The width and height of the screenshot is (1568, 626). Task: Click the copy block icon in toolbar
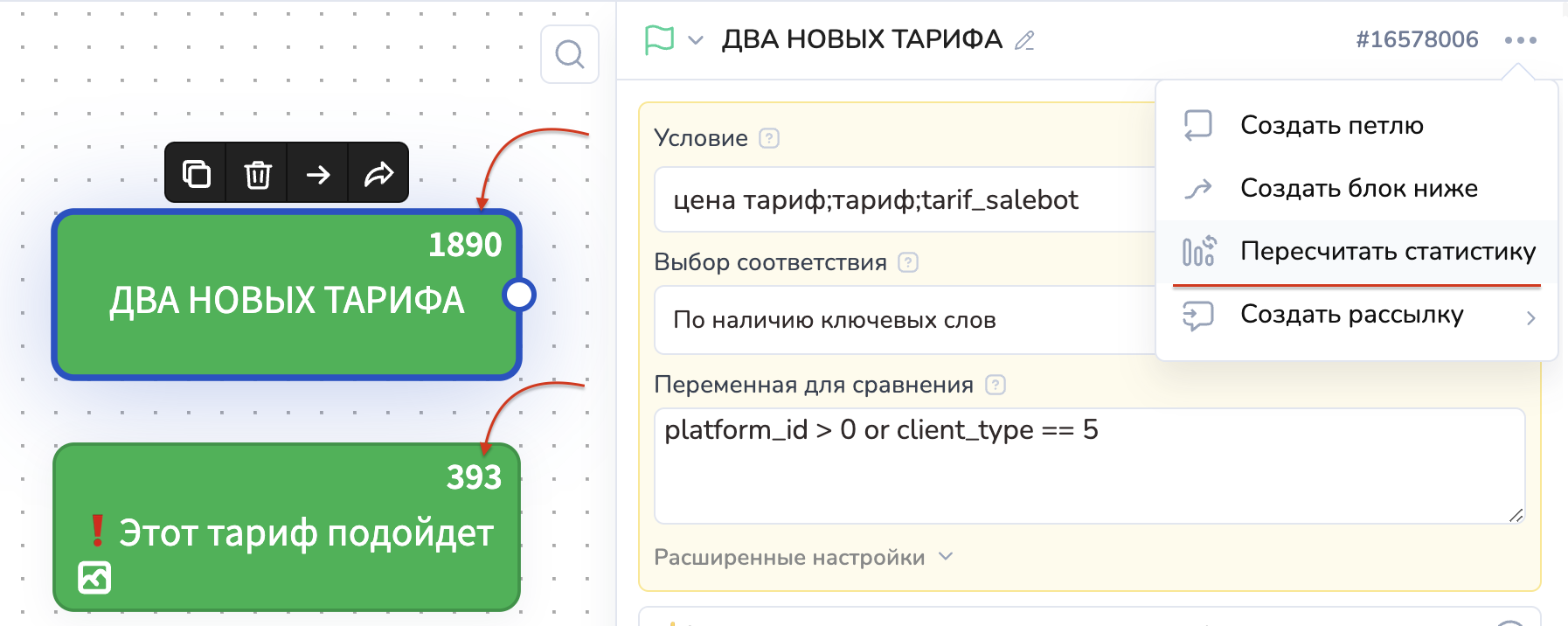click(196, 174)
